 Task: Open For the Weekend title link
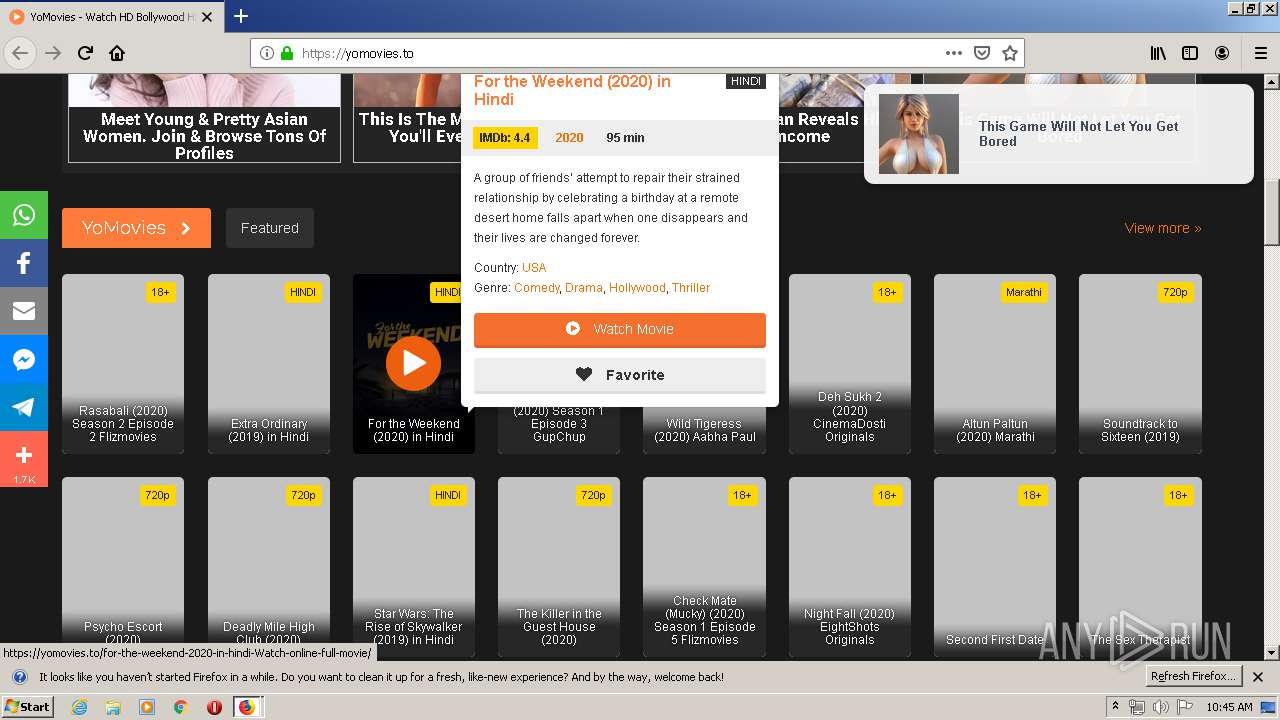[572, 90]
